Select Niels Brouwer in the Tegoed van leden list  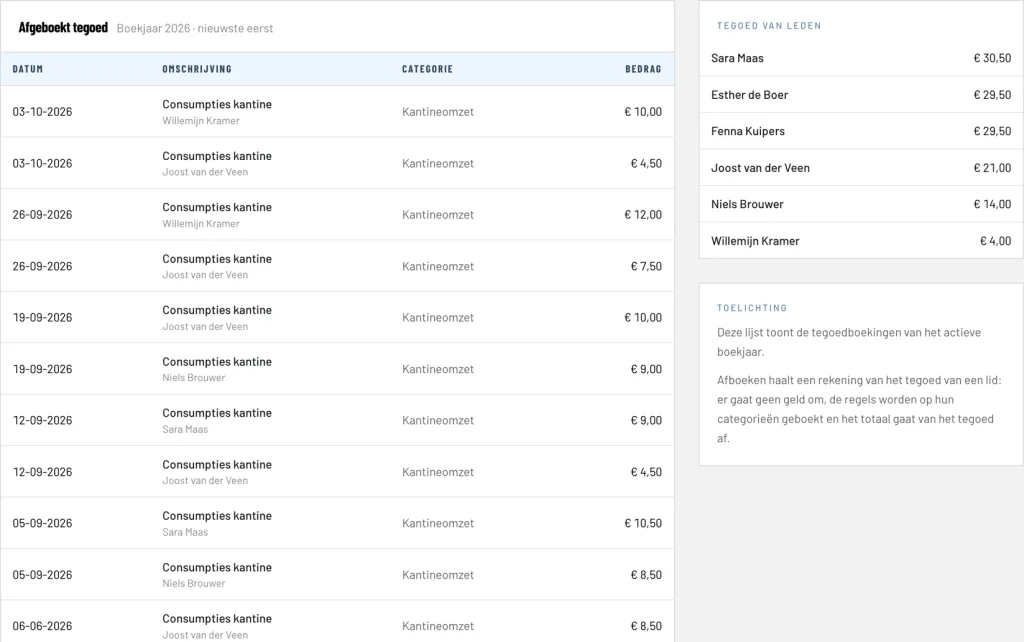click(x=747, y=204)
